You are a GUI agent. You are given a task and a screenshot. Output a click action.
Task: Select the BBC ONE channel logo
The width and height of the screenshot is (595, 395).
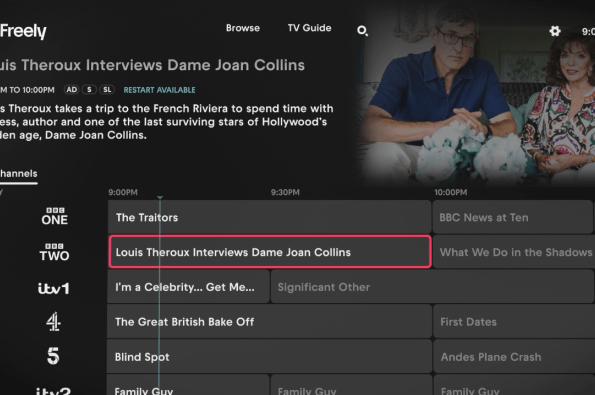pos(55,217)
